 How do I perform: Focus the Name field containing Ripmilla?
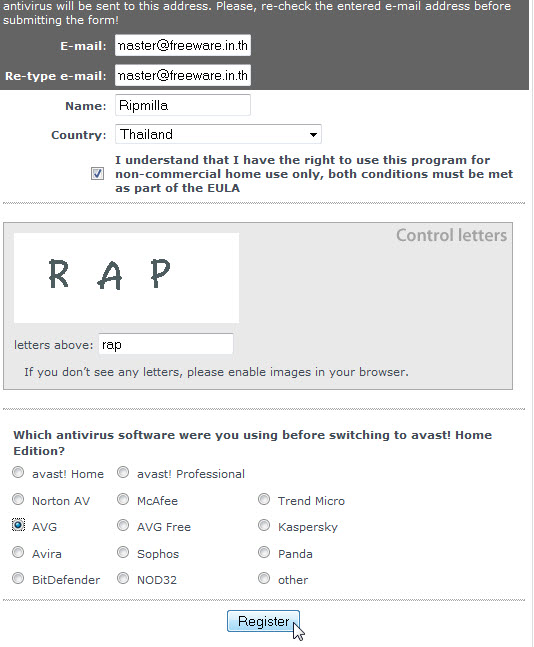click(183, 105)
